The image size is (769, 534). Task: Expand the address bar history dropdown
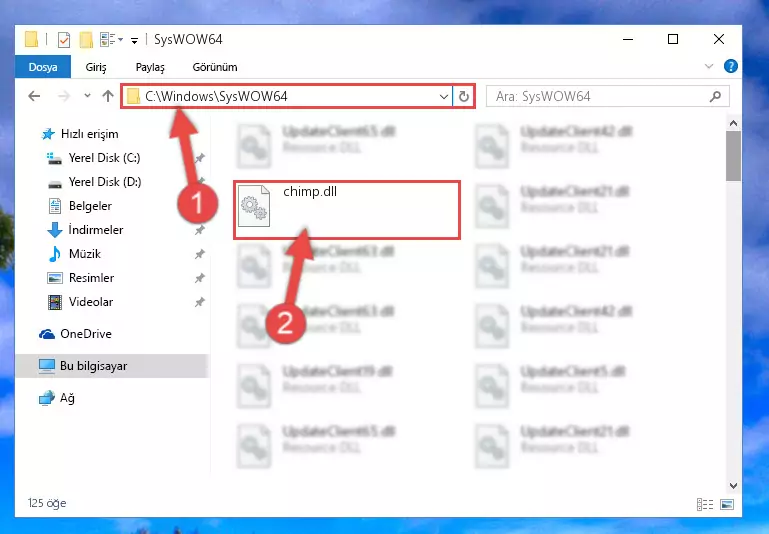point(444,96)
